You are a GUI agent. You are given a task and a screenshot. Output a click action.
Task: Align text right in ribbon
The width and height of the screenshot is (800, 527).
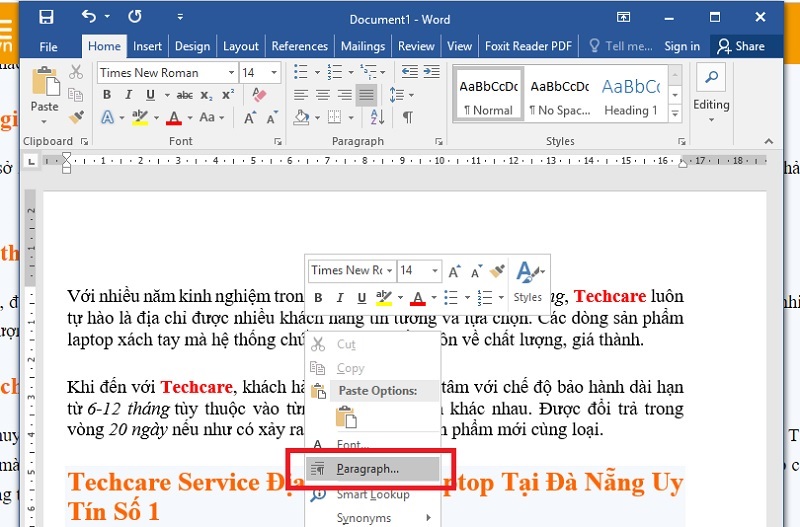[345, 95]
